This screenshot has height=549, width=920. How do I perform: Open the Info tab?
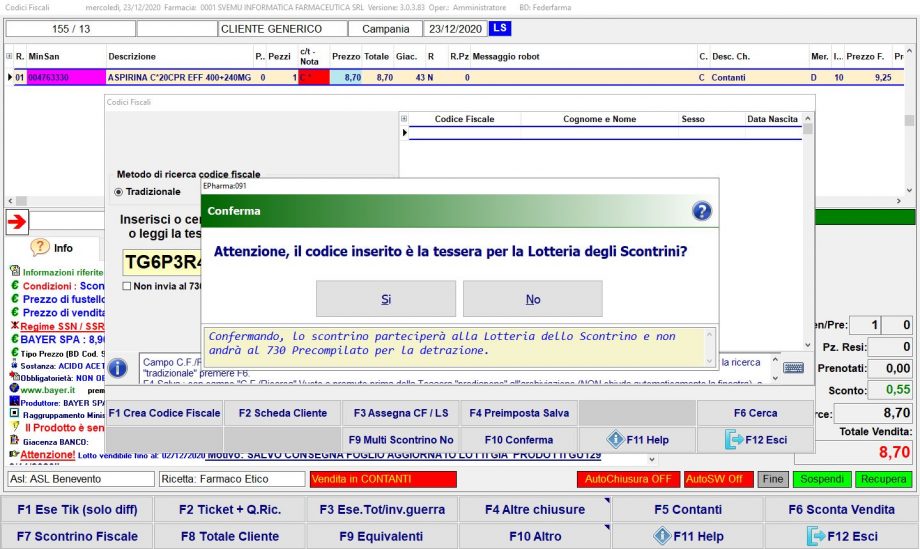pyautogui.click(x=54, y=248)
